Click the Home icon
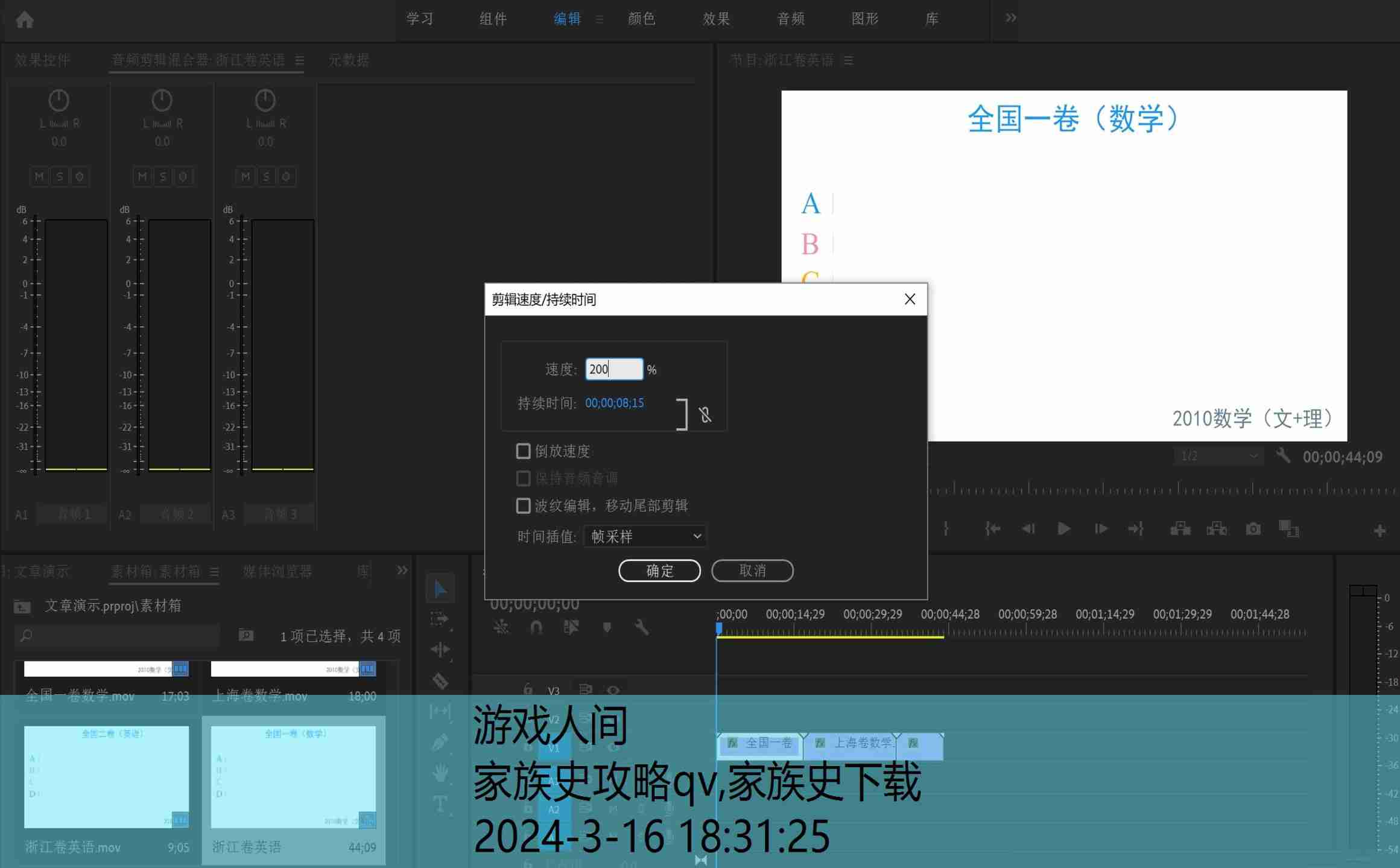Image resolution: width=1400 pixels, height=868 pixels. coord(25,19)
